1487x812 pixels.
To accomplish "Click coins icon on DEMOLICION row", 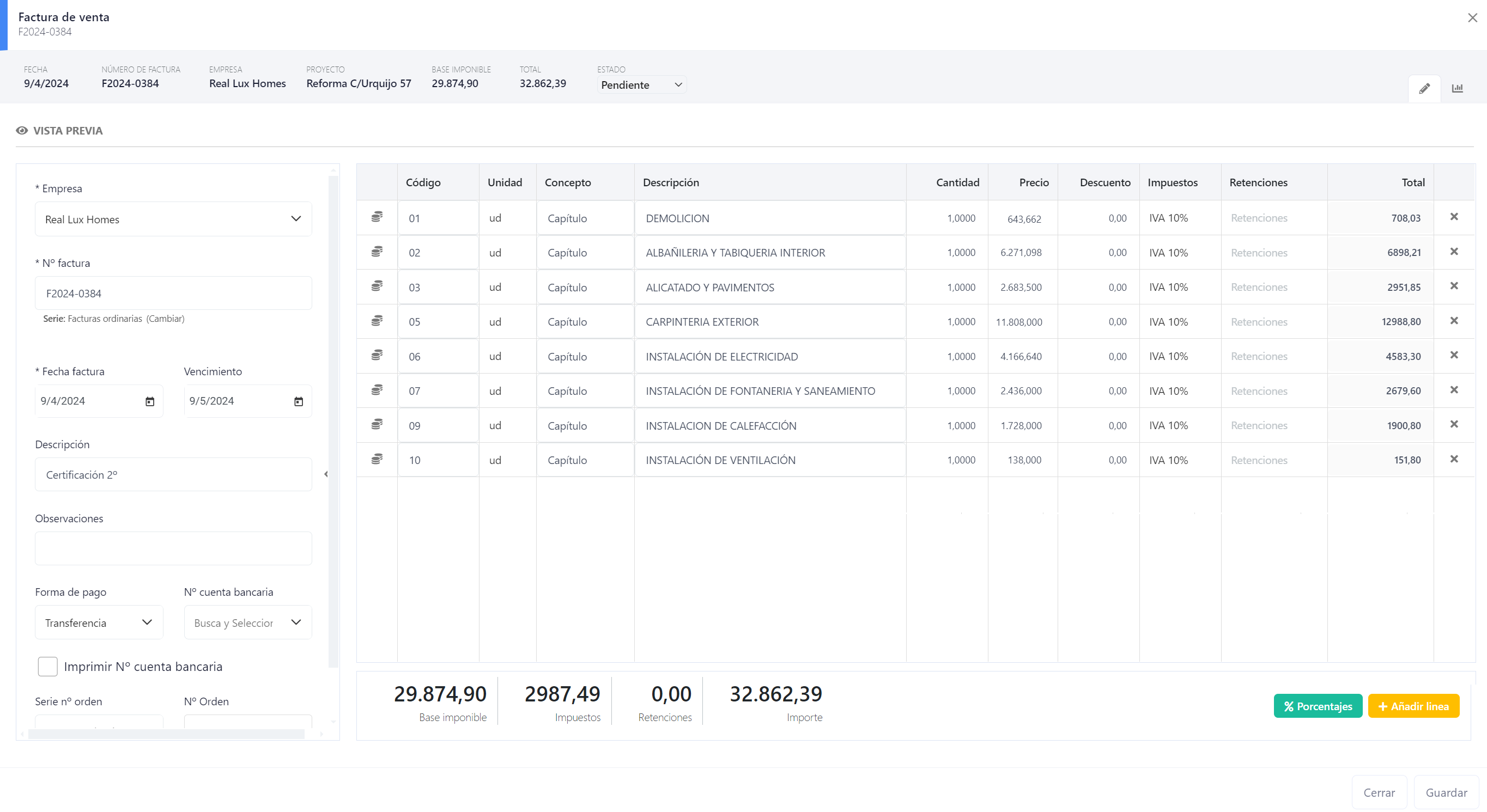I will pyautogui.click(x=377, y=217).
